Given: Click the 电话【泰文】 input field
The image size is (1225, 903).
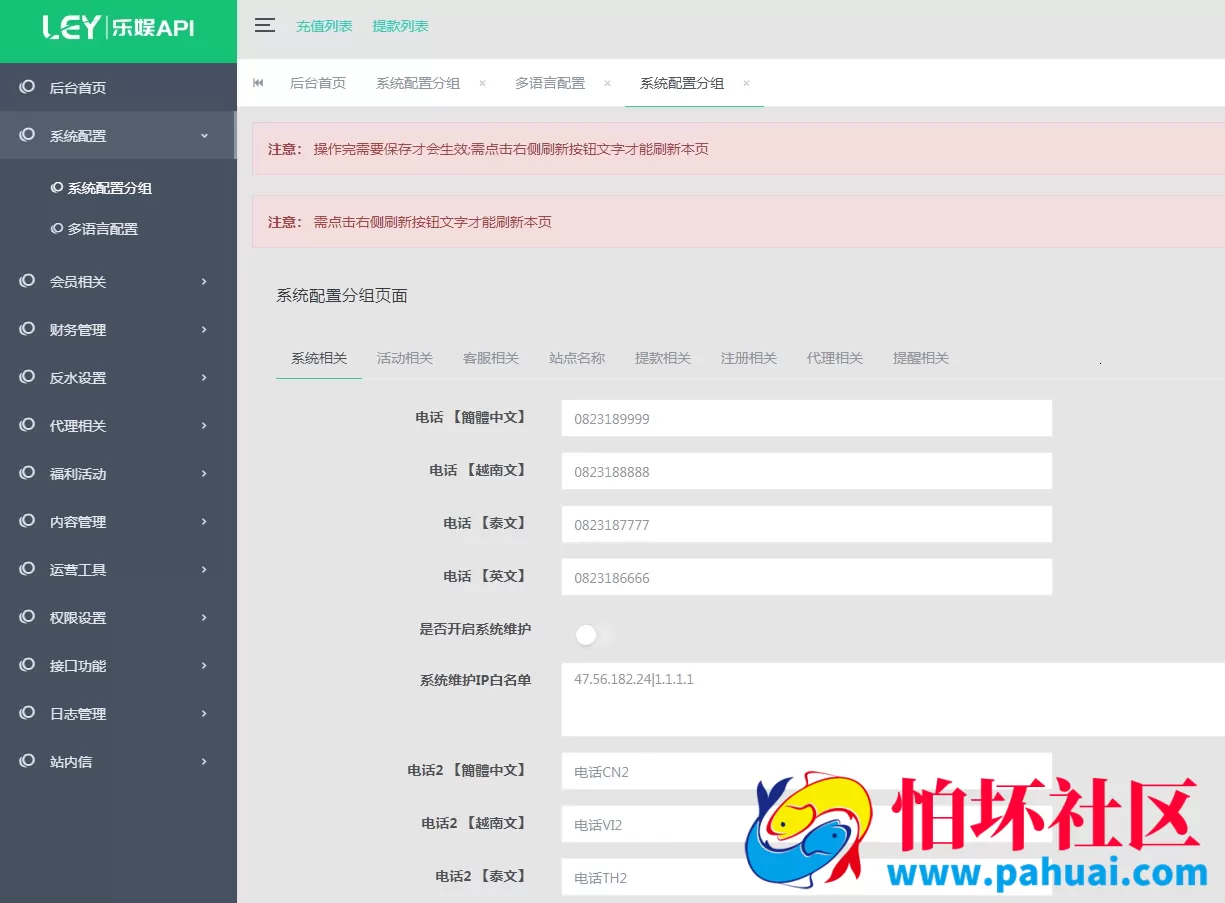Looking at the screenshot, I should tap(807, 524).
